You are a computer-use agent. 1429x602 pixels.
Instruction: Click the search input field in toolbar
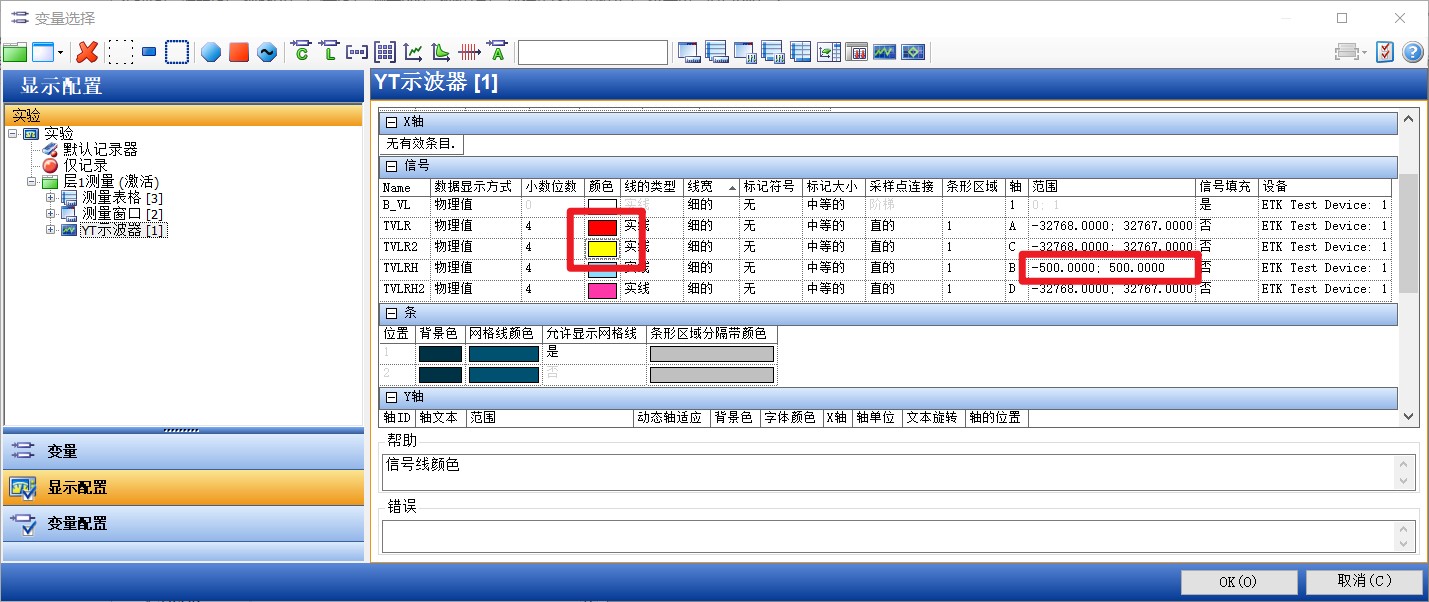593,51
